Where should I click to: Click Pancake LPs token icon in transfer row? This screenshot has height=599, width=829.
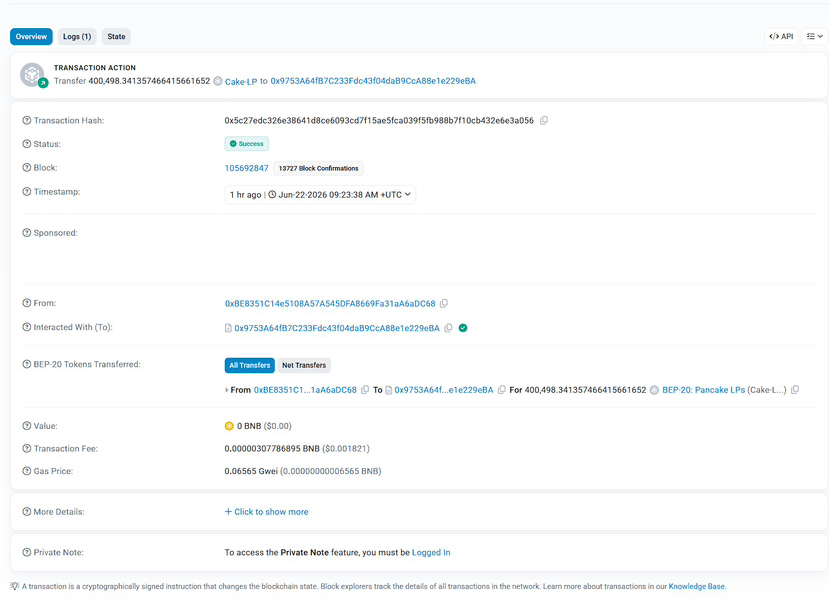(x=654, y=390)
